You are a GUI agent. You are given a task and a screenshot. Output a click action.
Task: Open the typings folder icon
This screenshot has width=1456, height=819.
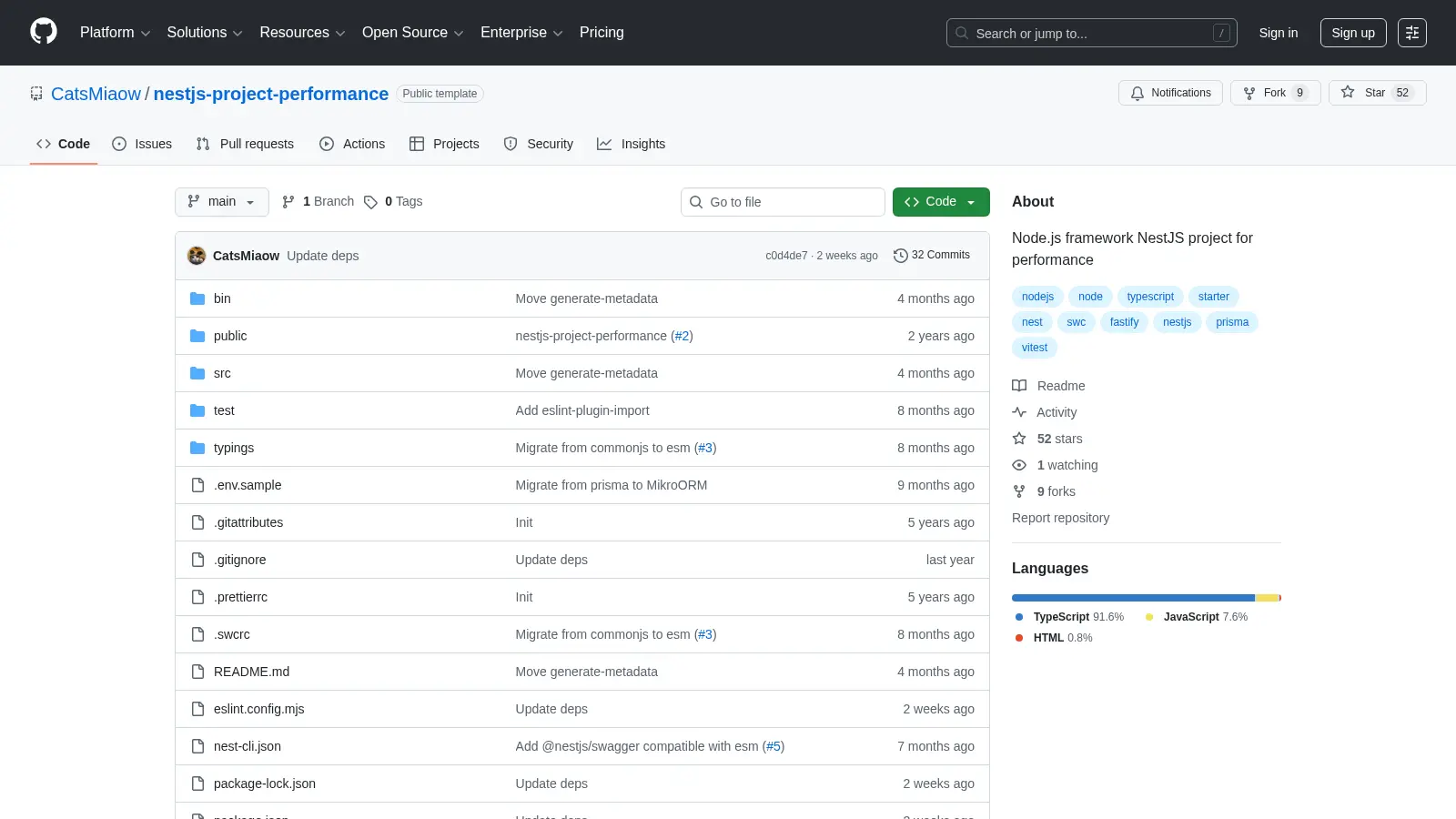pos(197,448)
